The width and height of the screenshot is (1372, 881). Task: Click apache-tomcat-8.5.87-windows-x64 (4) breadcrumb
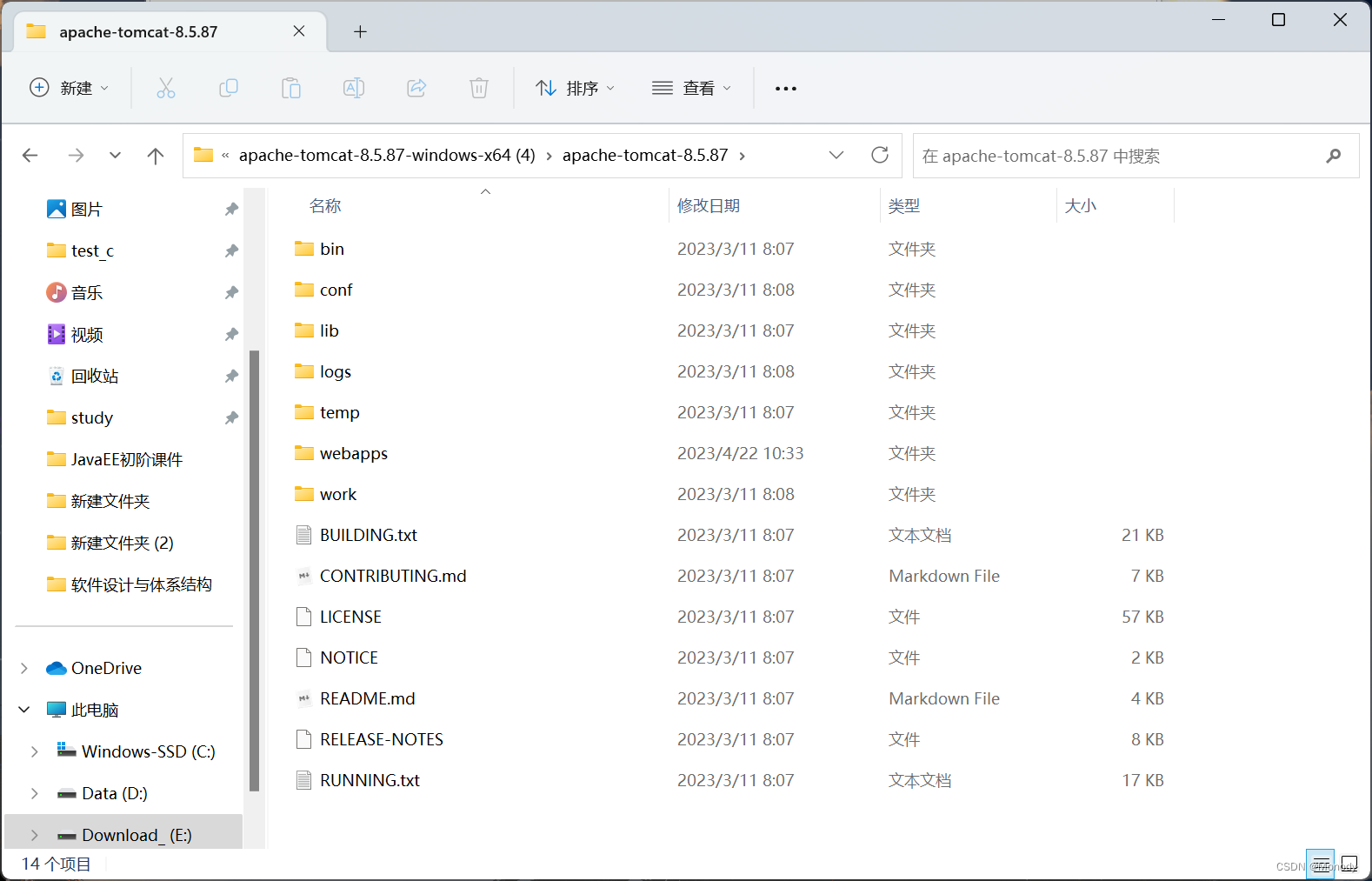tap(387, 155)
